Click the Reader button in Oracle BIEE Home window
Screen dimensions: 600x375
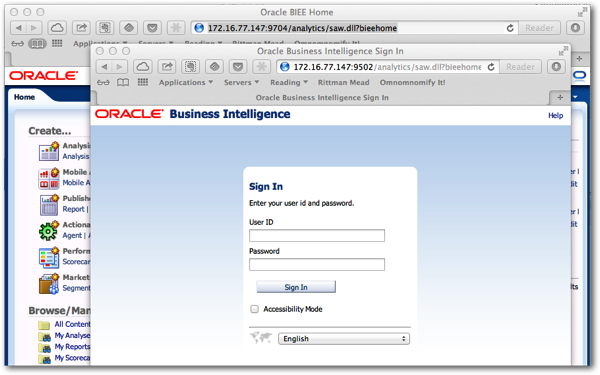pyautogui.click(x=539, y=28)
